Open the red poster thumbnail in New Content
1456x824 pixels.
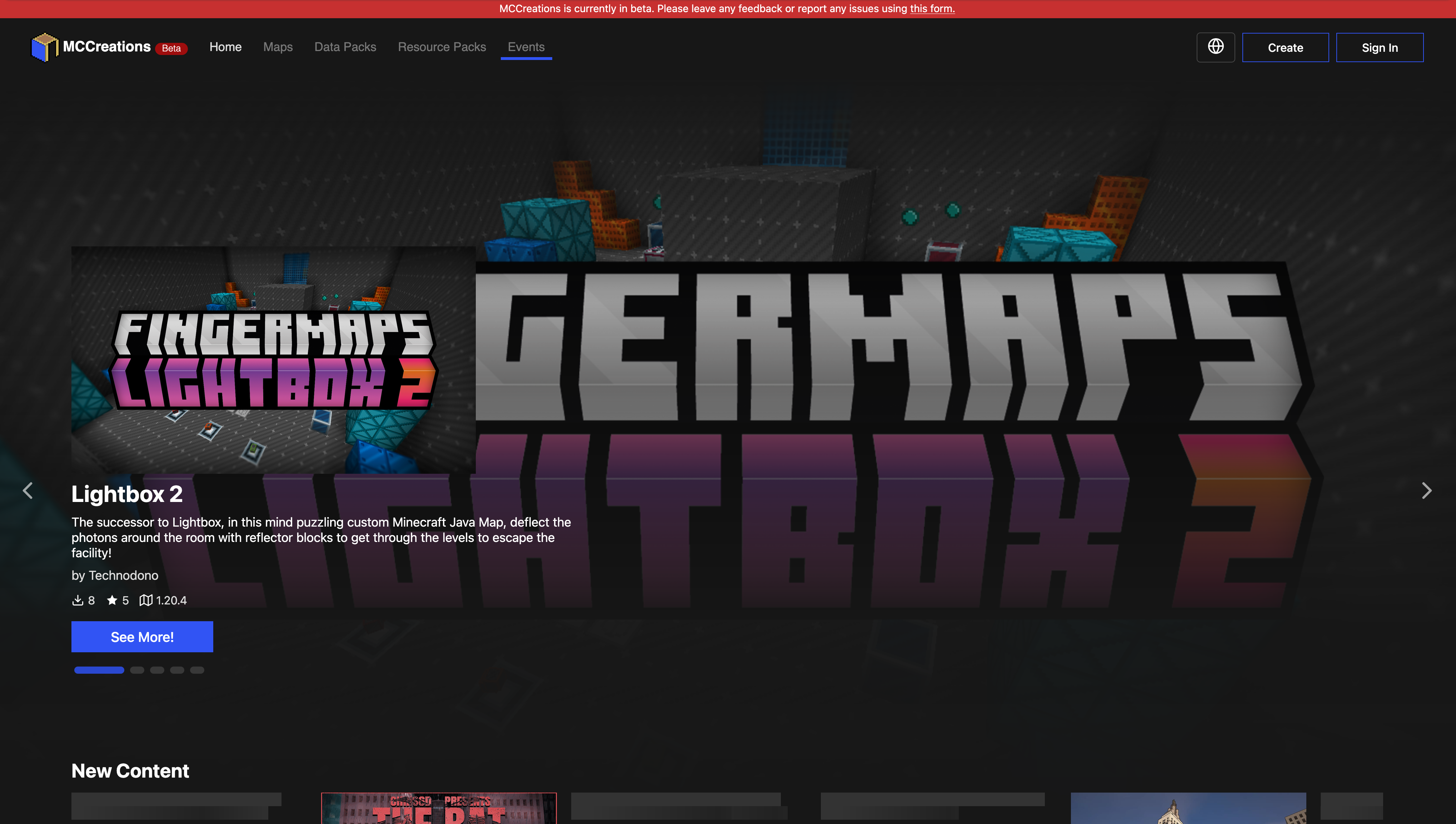click(439, 808)
